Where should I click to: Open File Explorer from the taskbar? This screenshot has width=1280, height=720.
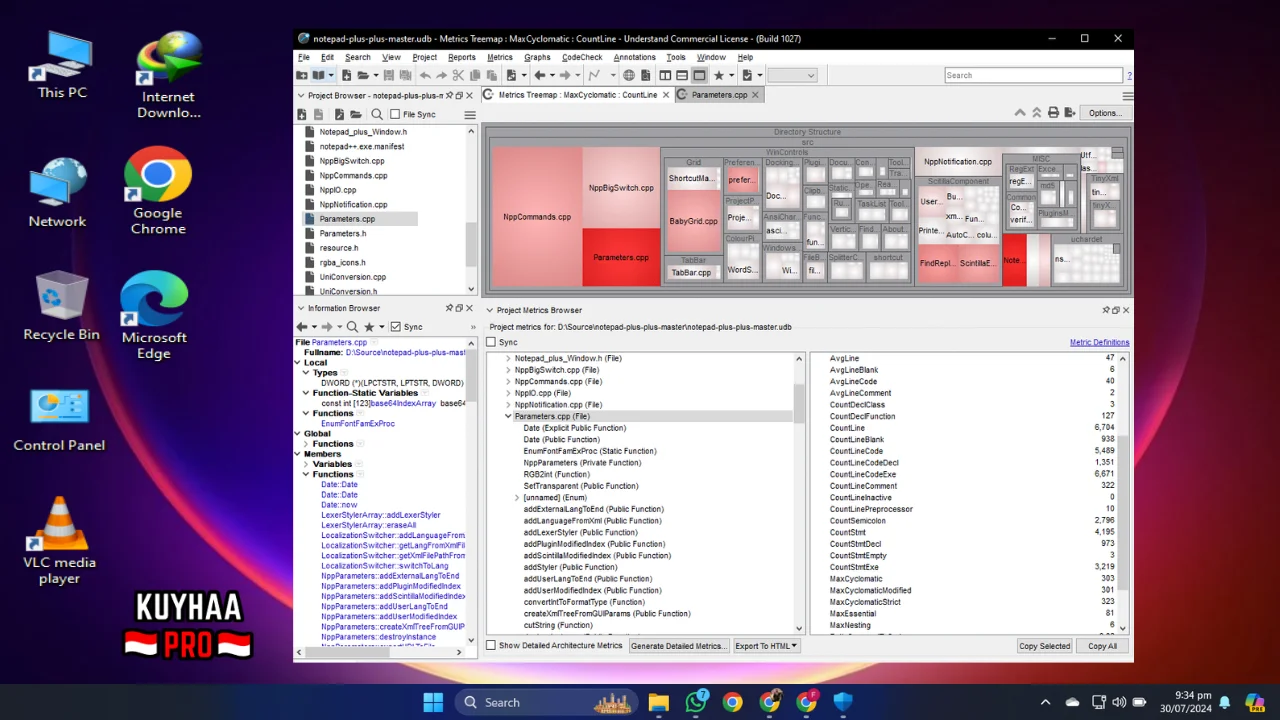[658, 702]
